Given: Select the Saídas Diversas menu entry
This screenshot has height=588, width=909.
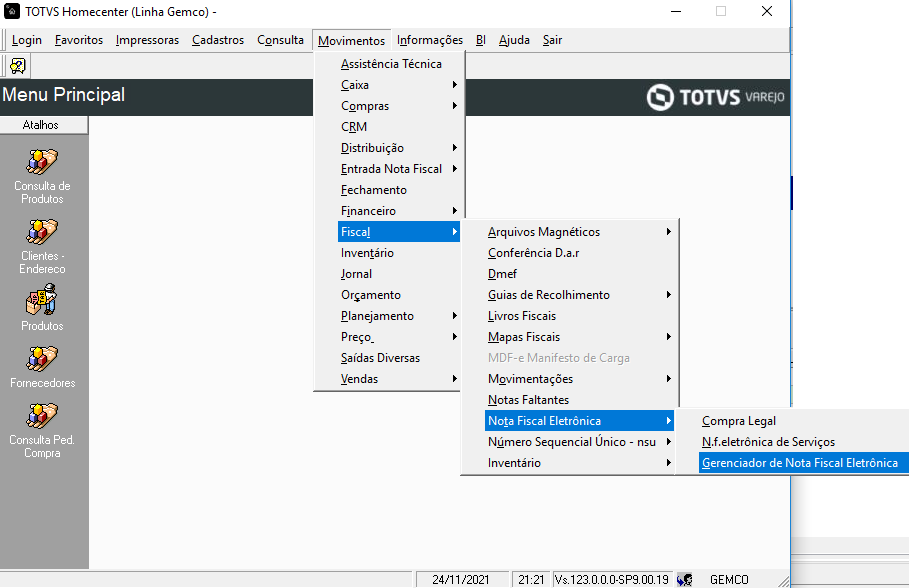Looking at the screenshot, I should 399,358.
